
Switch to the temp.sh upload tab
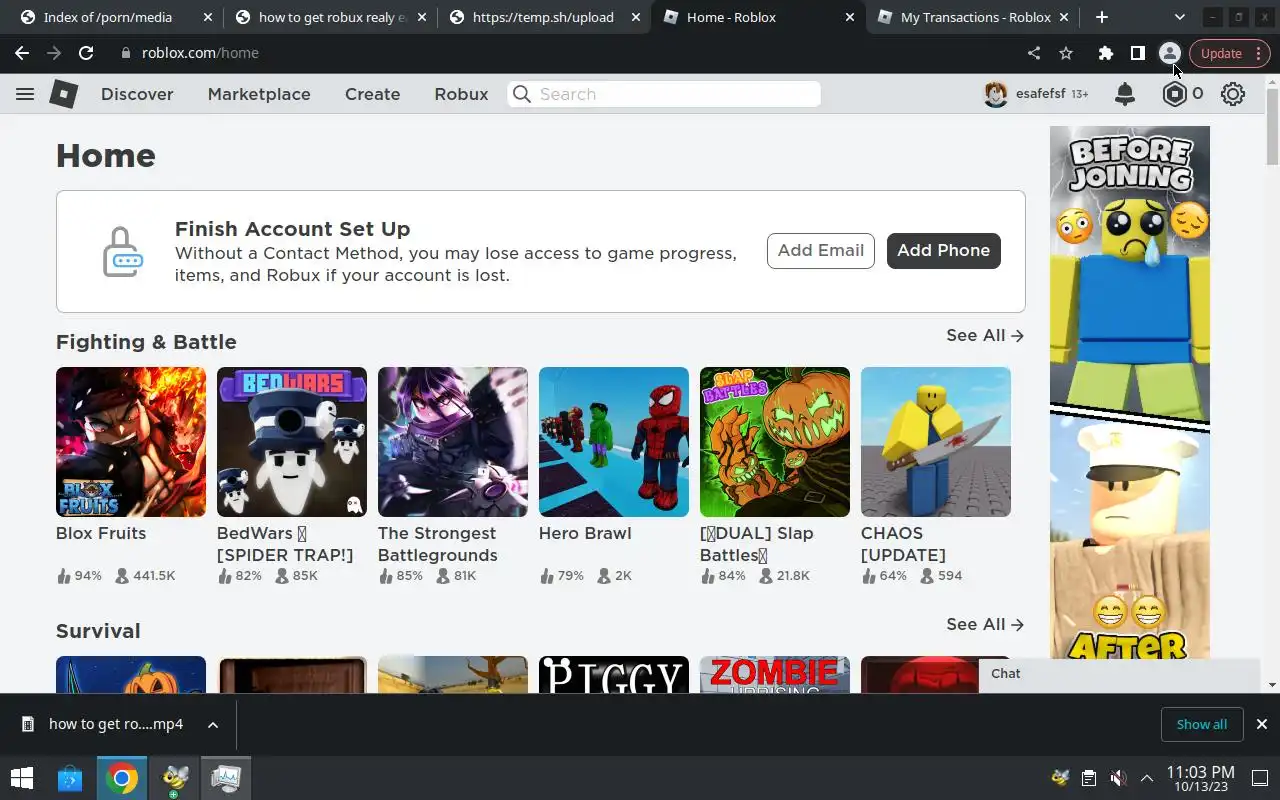[543, 17]
